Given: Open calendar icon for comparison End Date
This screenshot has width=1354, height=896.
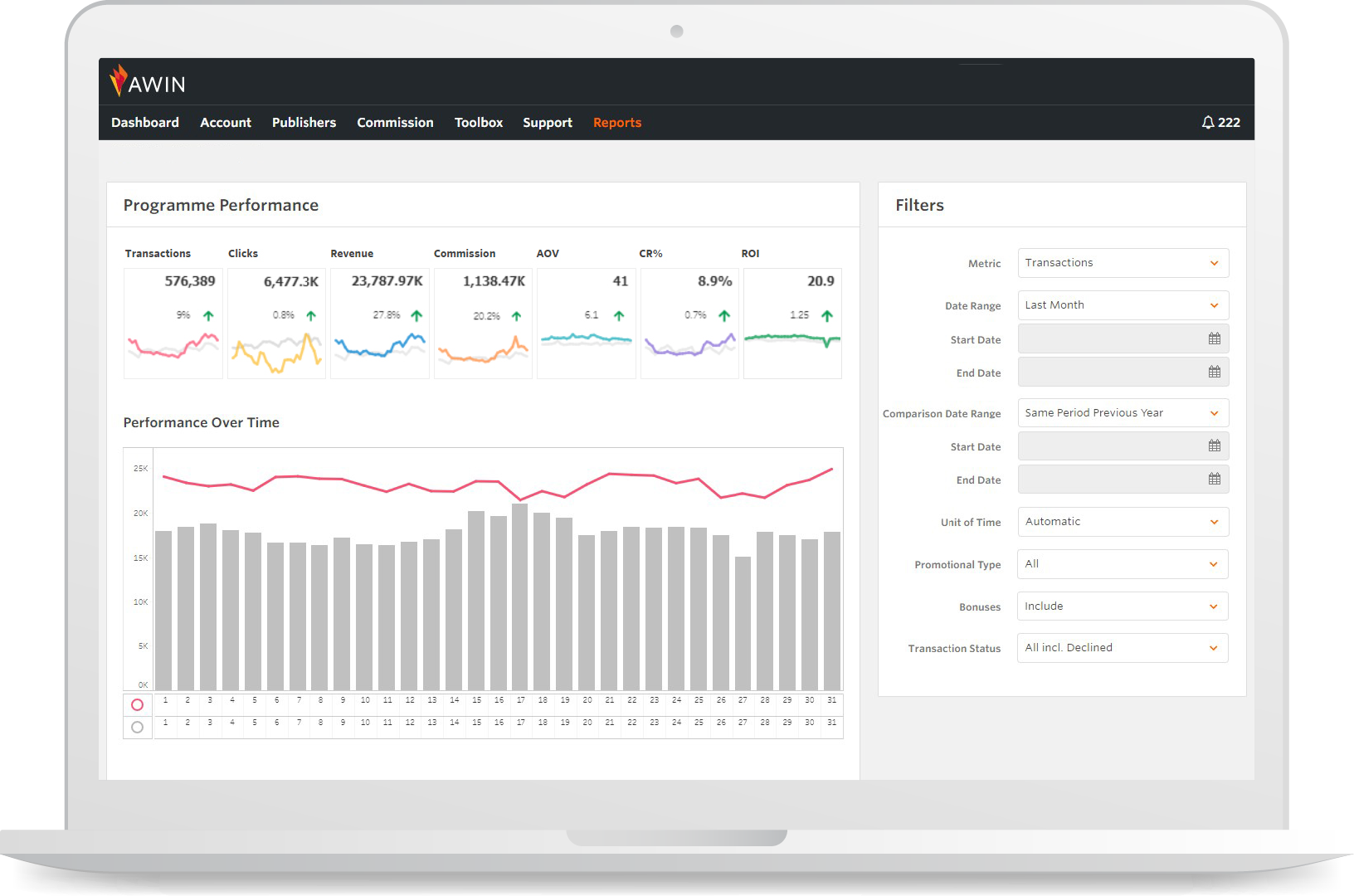Looking at the screenshot, I should [x=1214, y=480].
